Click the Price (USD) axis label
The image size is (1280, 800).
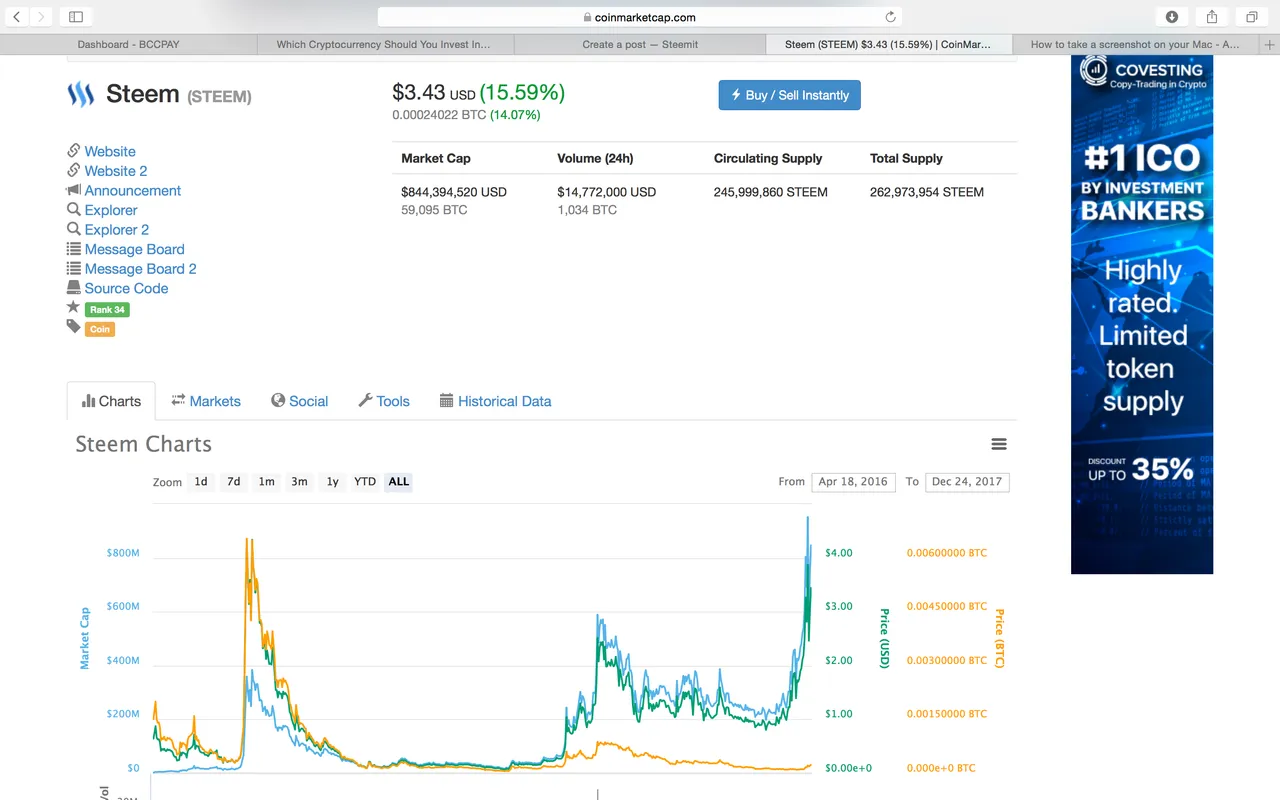[x=884, y=638]
